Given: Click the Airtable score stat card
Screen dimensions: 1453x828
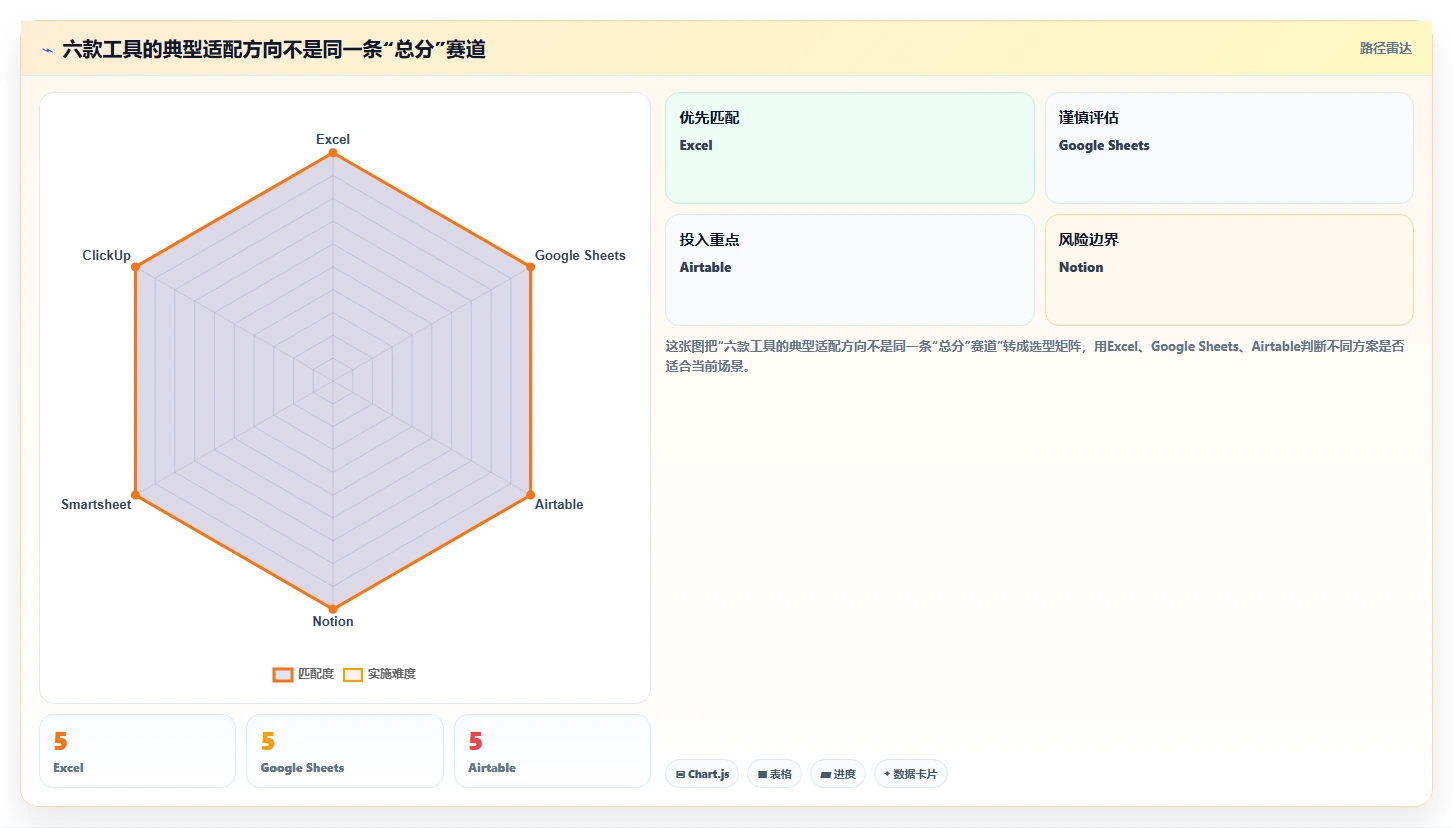Looking at the screenshot, I should 552,751.
